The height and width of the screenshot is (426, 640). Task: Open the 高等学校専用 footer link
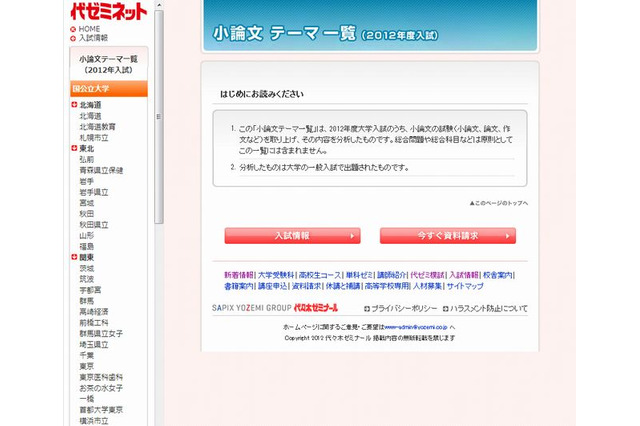pos(387,286)
